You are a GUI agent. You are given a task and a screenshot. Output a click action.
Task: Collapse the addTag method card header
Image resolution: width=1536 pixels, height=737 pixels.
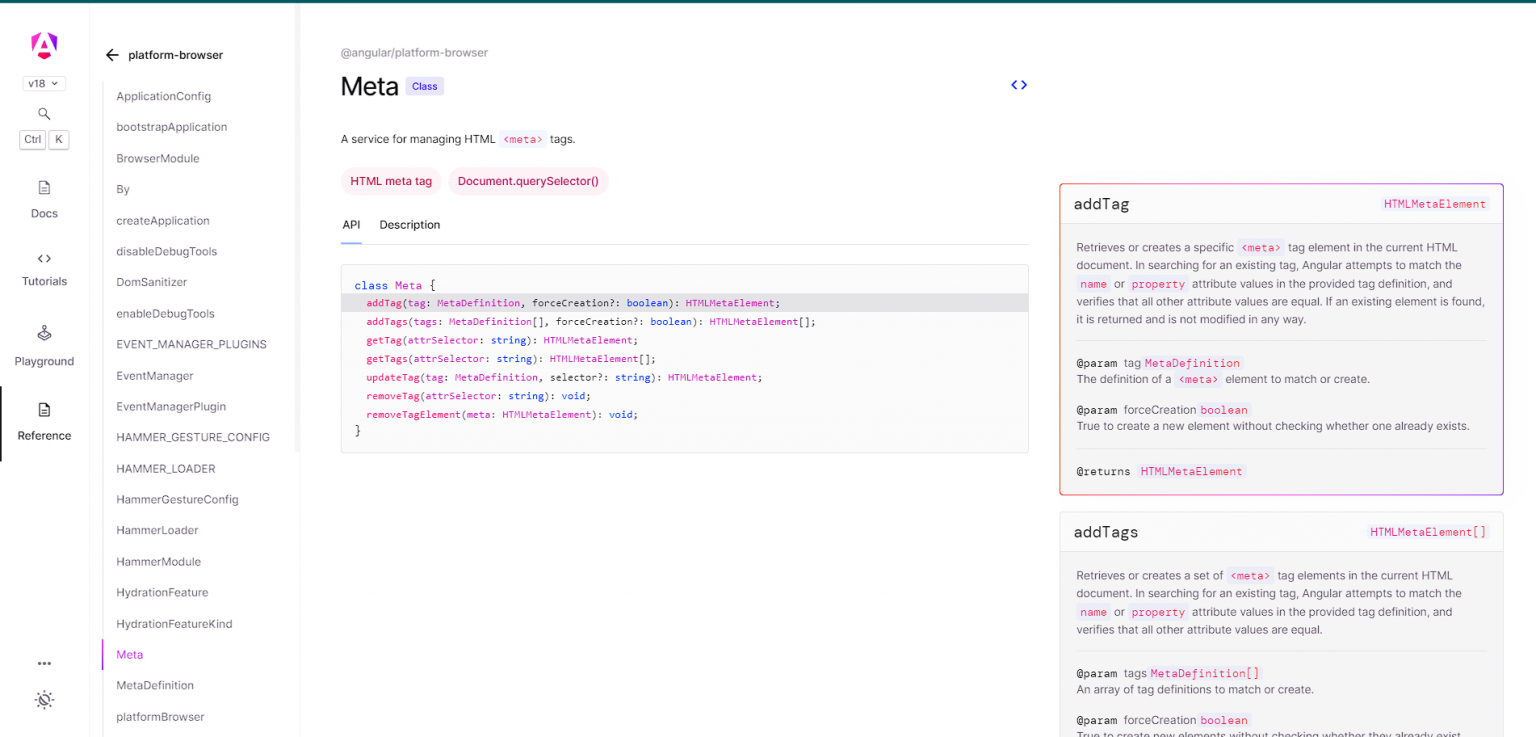[1281, 203]
